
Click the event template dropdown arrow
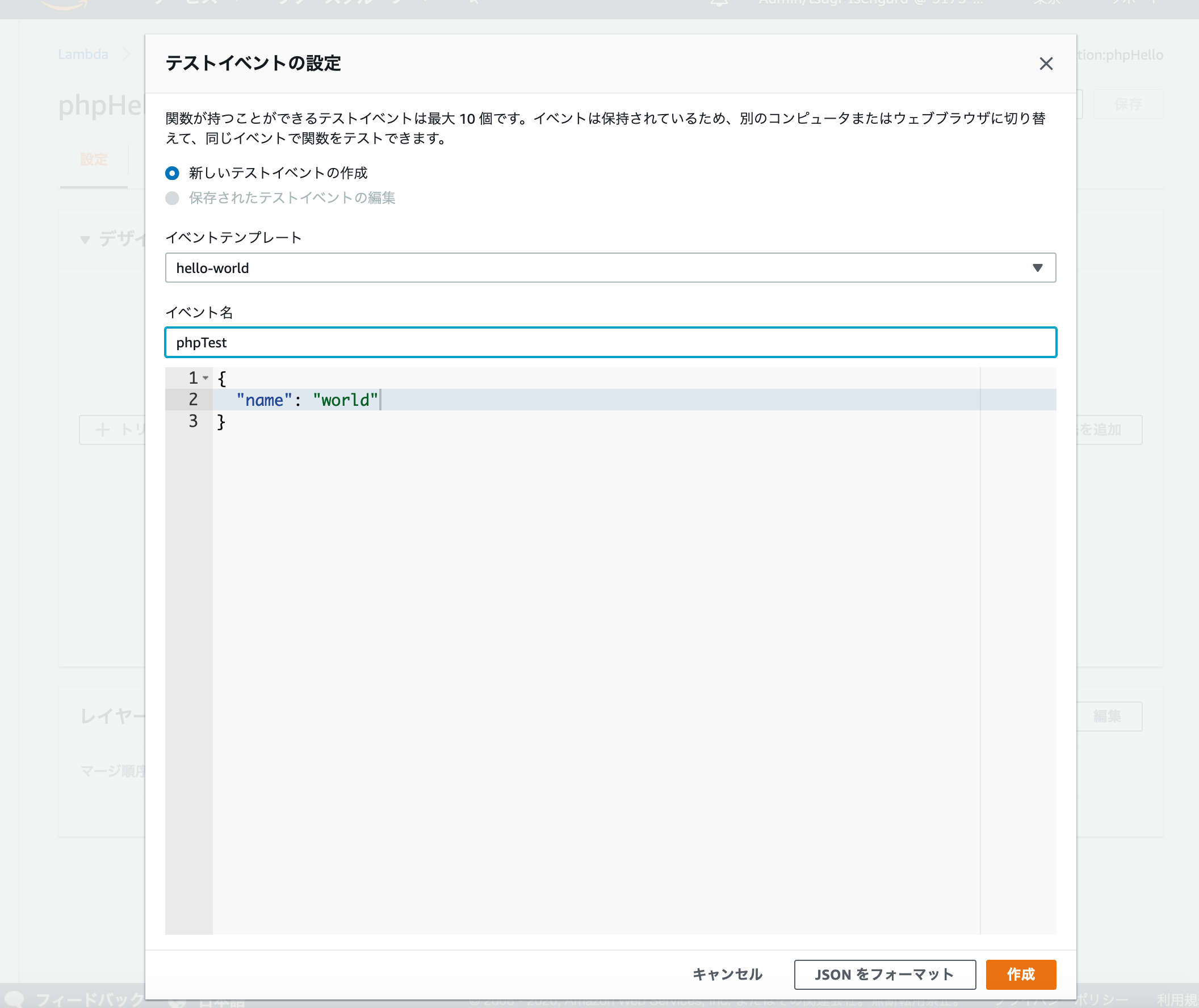click(x=1037, y=268)
